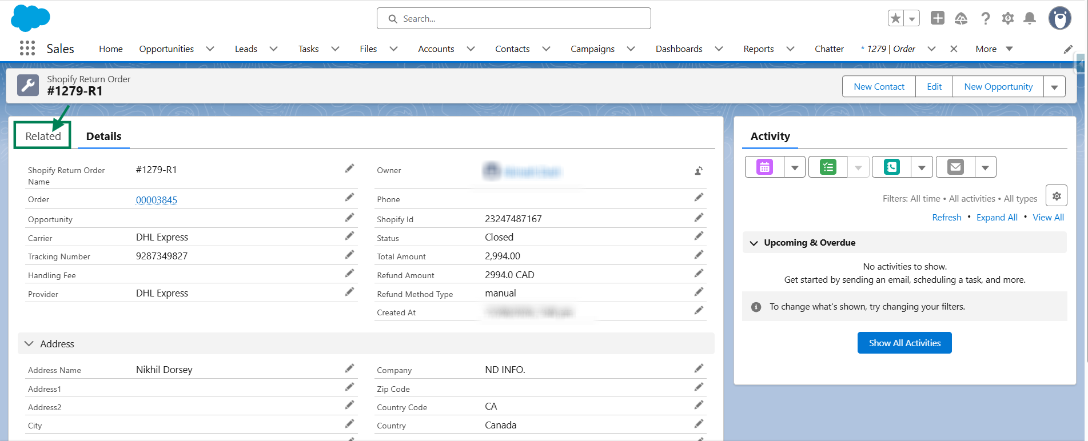1088x441 pixels.
Task: Edit the Tracking Number pencil icon
Action: [x=350, y=254]
